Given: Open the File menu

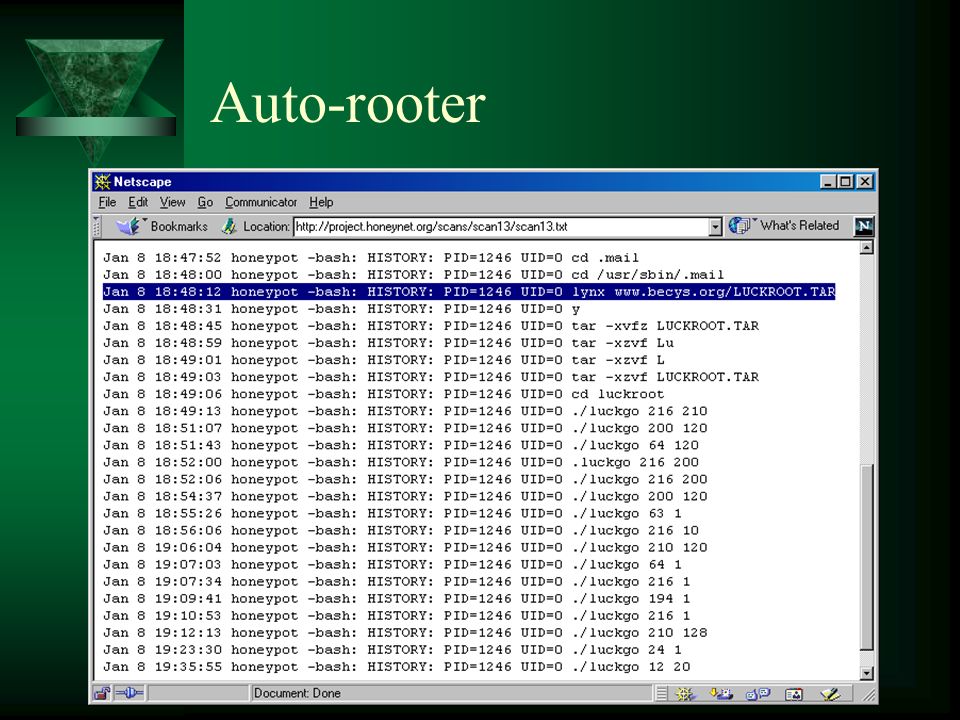Looking at the screenshot, I should [107, 202].
